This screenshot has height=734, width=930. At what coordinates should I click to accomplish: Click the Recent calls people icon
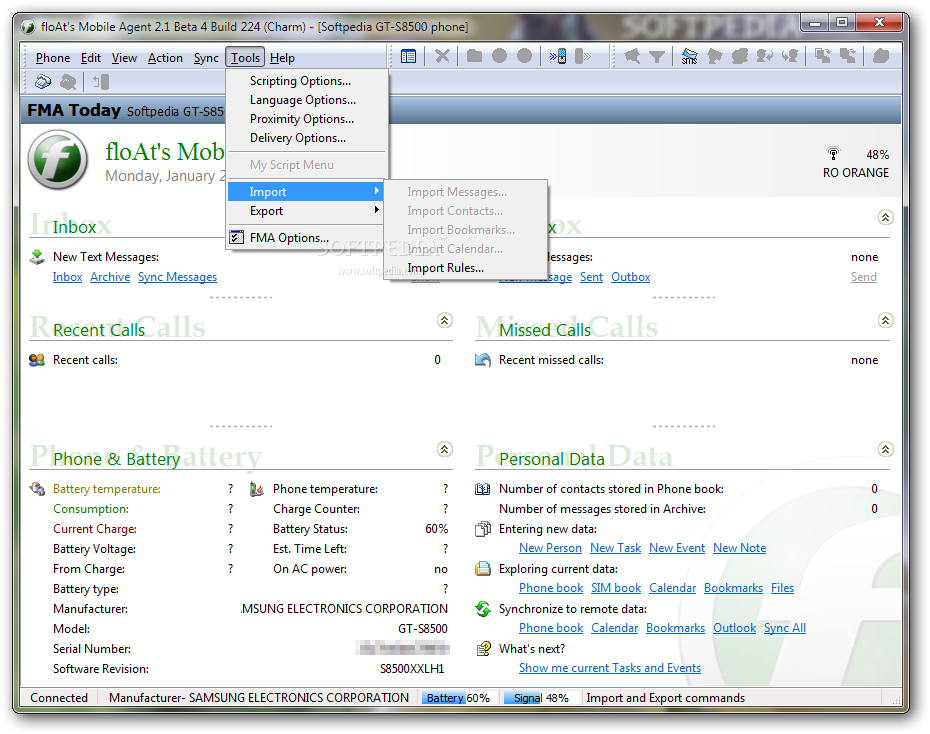click(x=37, y=360)
